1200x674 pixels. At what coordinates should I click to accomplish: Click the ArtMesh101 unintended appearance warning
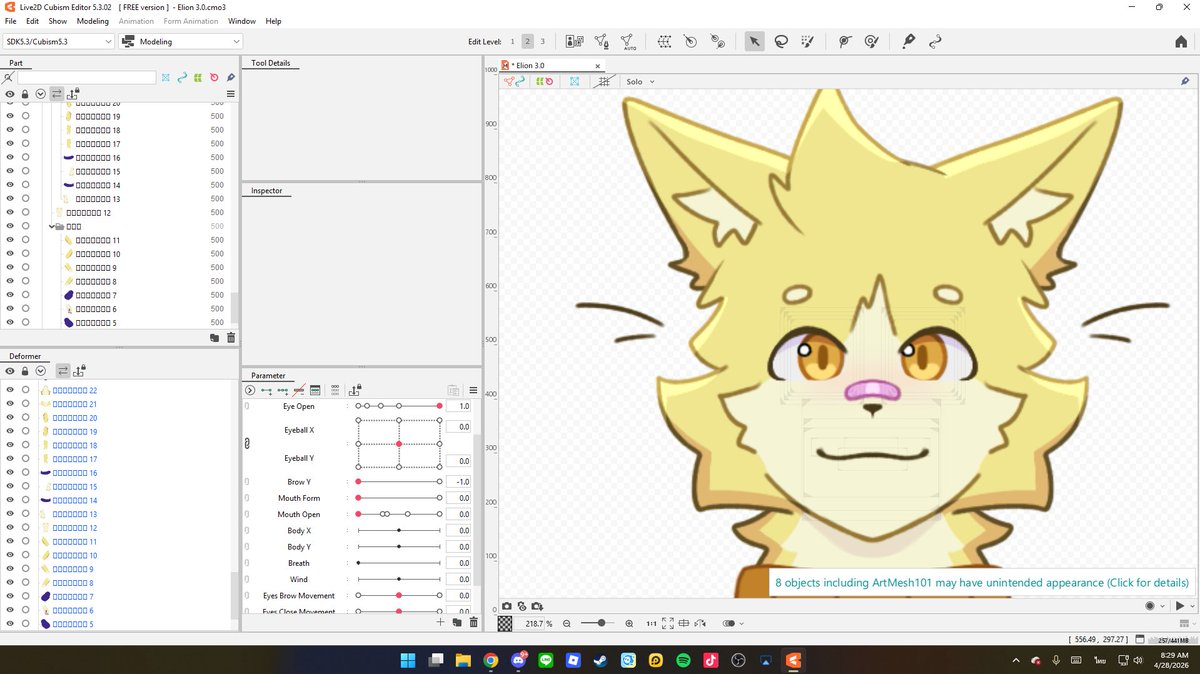(x=982, y=582)
